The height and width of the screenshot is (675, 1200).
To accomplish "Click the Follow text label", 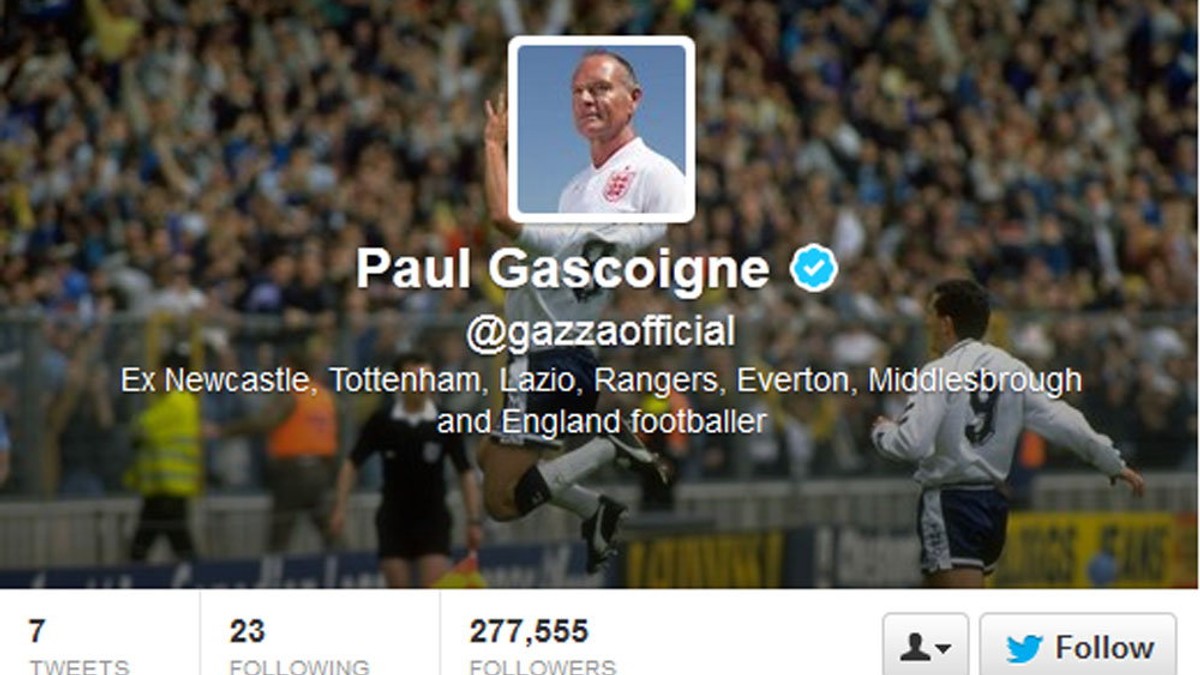I will pyautogui.click(x=1104, y=648).
